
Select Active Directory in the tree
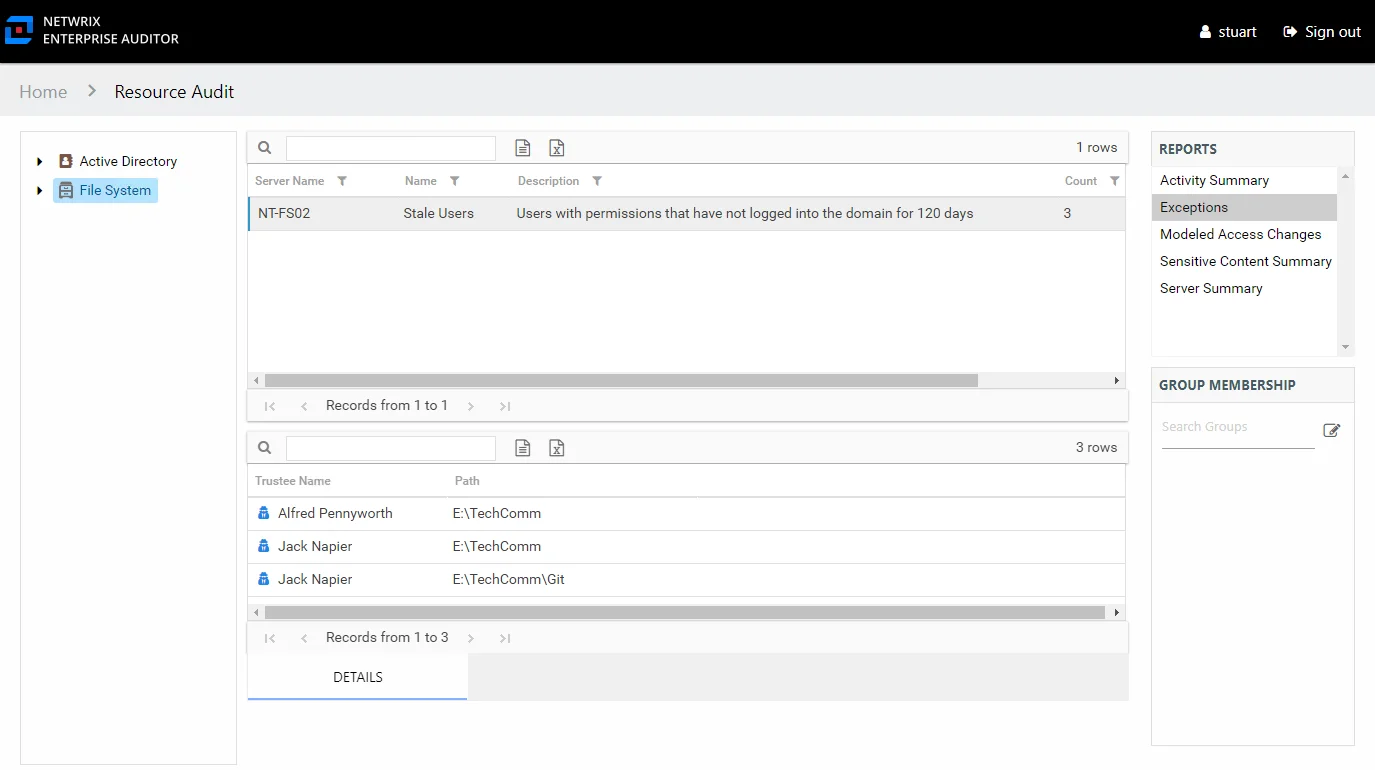click(118, 161)
